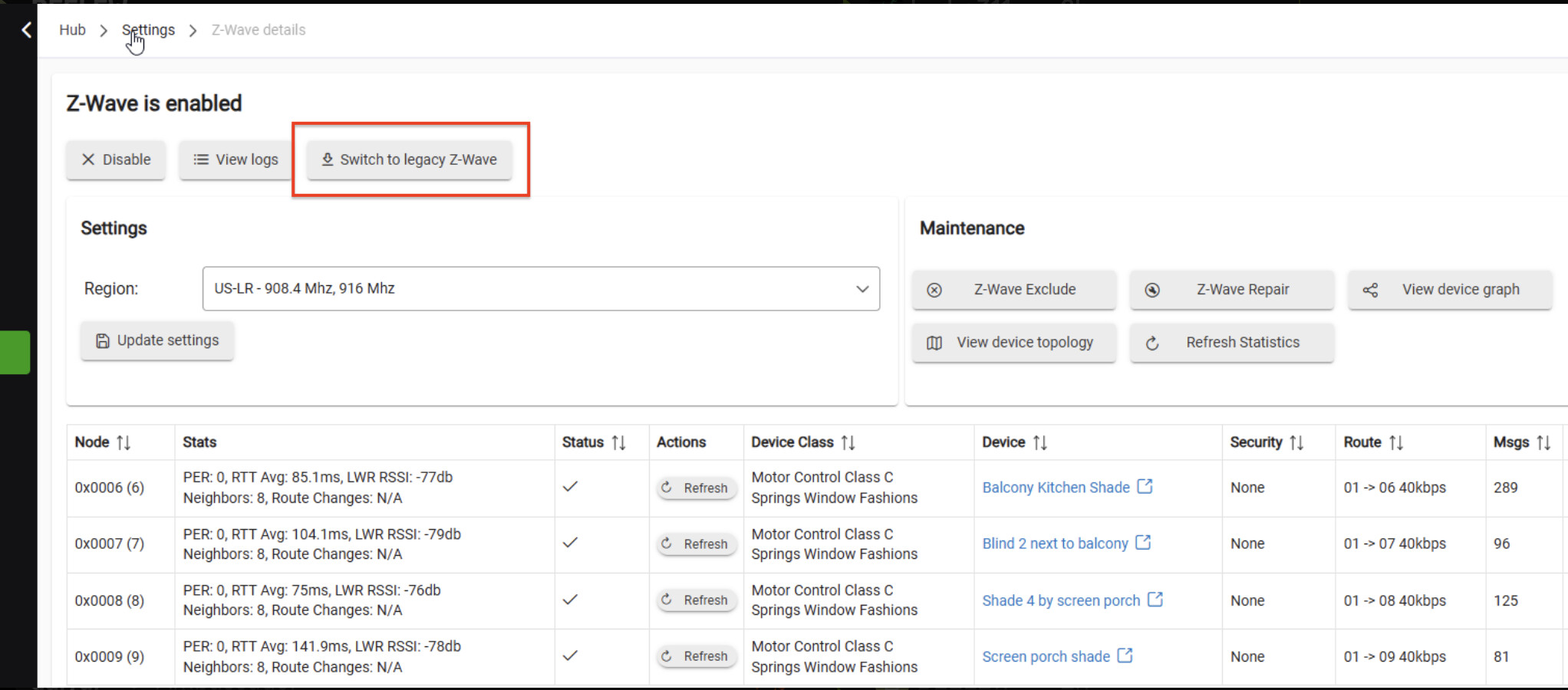Open external link icon for Screen porch shade
1568x690 pixels.
(x=1125, y=656)
